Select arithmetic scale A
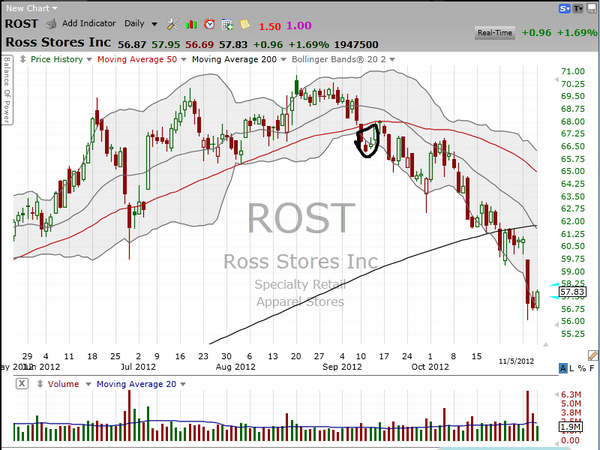 point(563,368)
